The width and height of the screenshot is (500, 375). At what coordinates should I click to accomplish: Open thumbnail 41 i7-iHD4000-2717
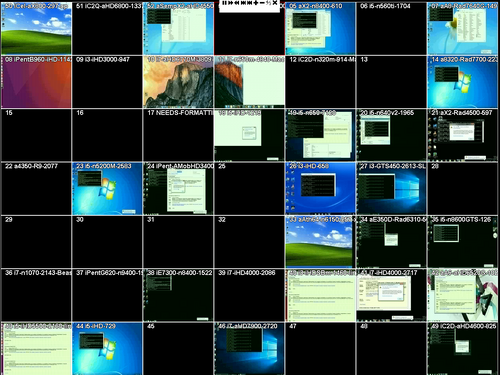(x=391, y=295)
